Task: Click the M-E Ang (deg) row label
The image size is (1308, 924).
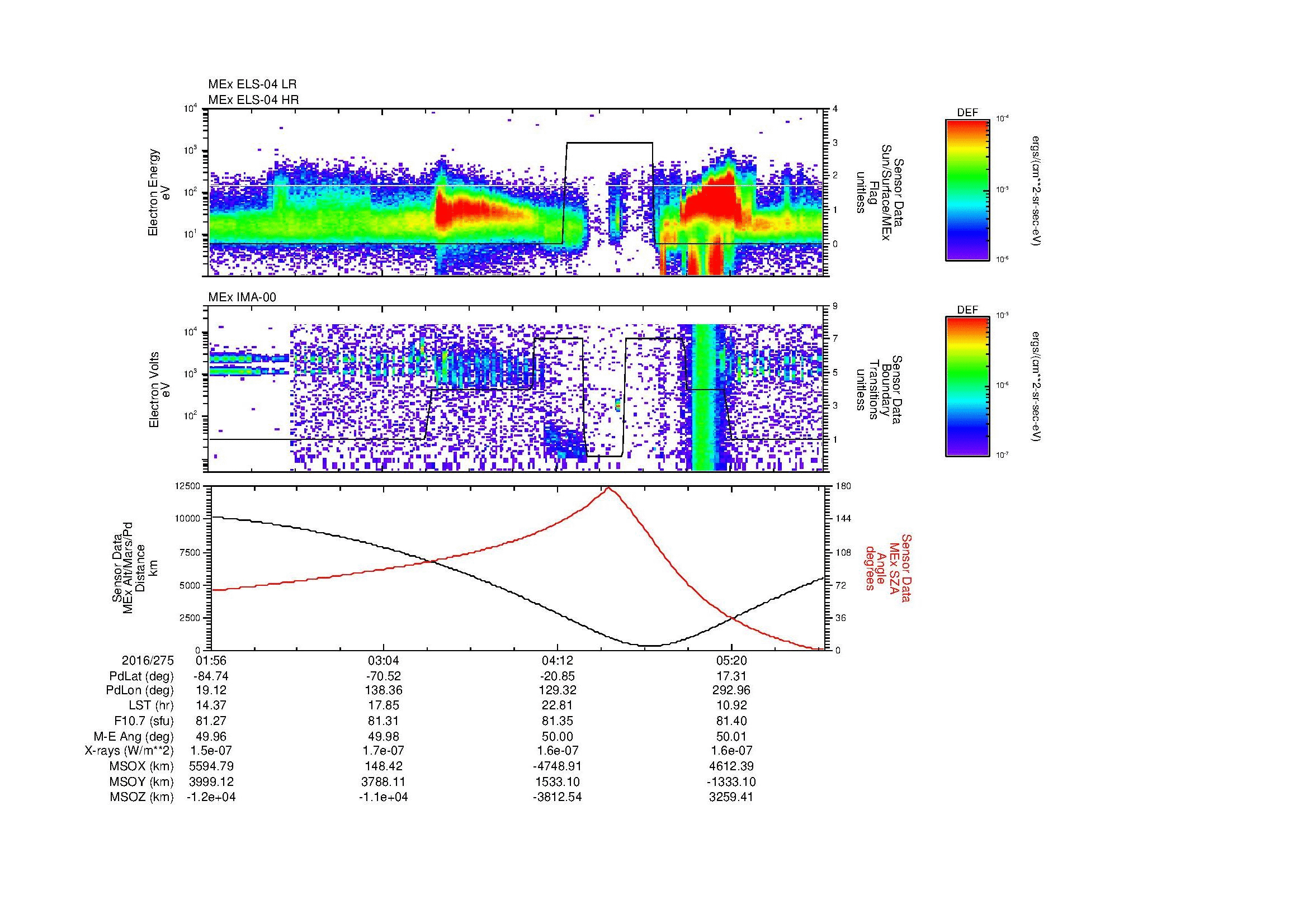Action: [x=134, y=737]
